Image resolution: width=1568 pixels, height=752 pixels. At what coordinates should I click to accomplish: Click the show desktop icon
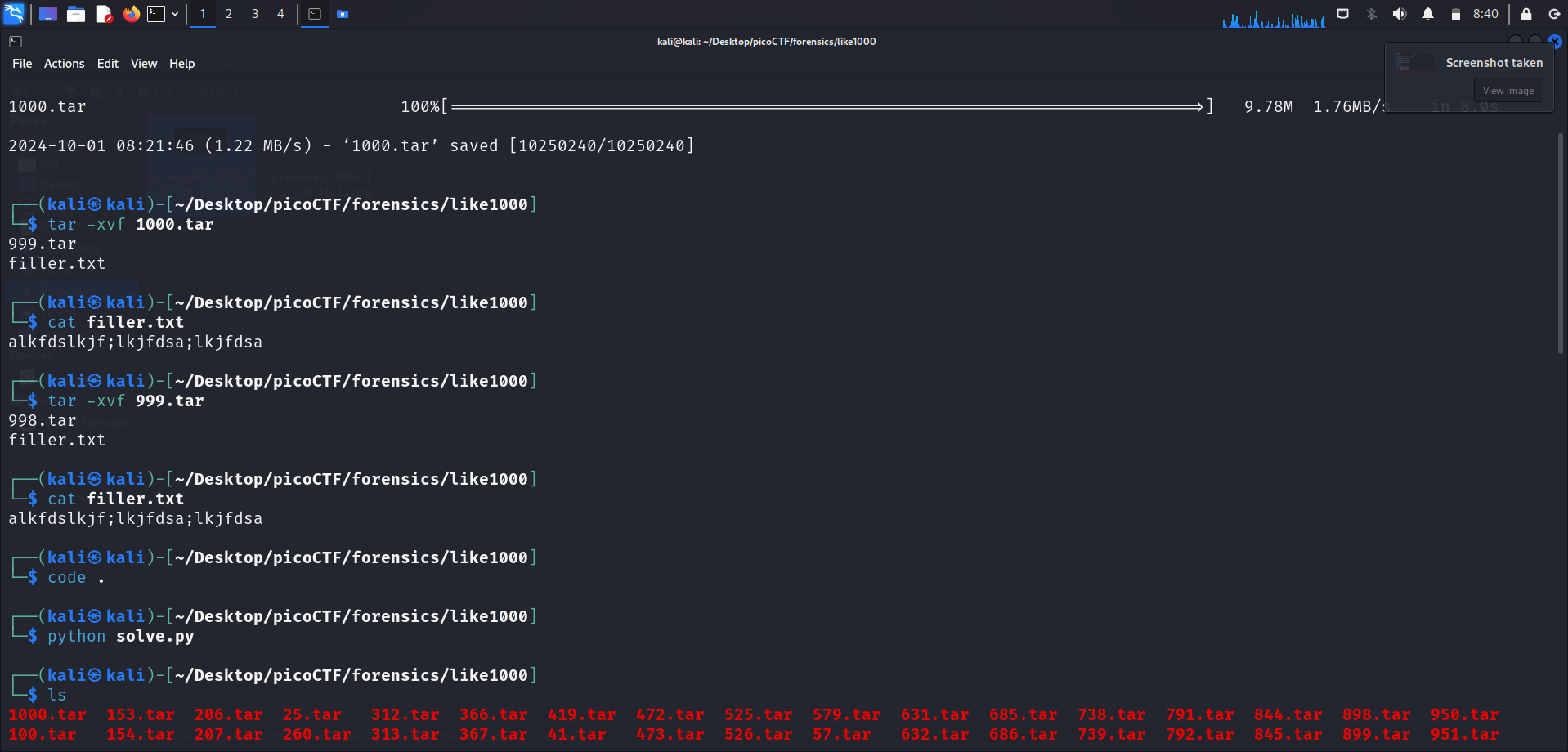coord(48,14)
